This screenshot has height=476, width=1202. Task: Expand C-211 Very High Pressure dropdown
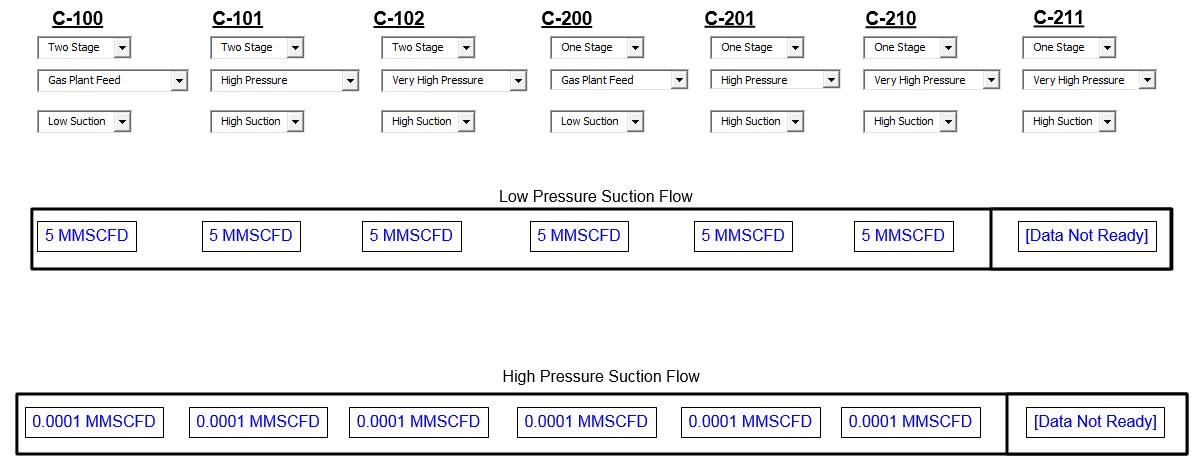[x=1089, y=81]
